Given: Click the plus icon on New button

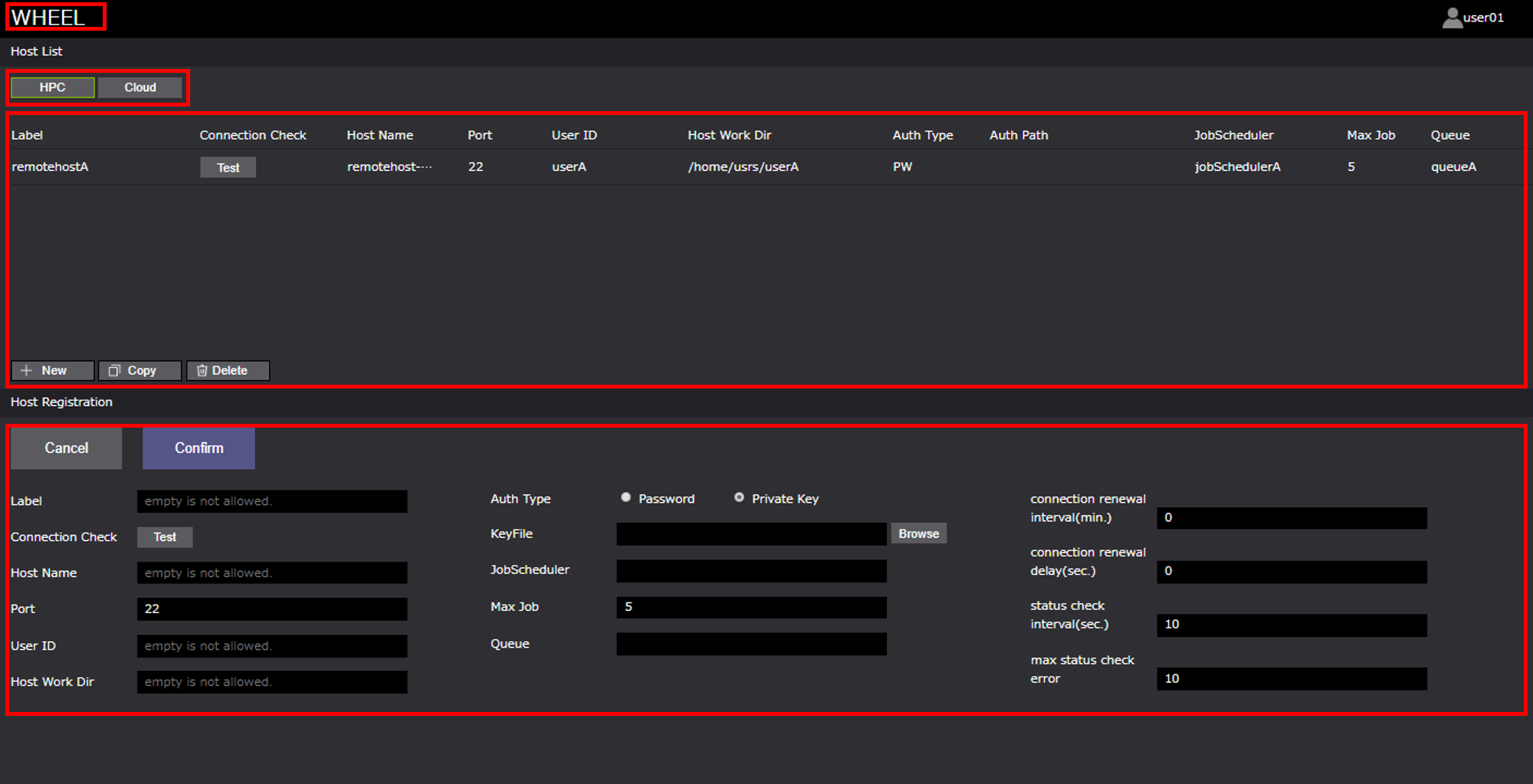Looking at the screenshot, I should pos(27,371).
